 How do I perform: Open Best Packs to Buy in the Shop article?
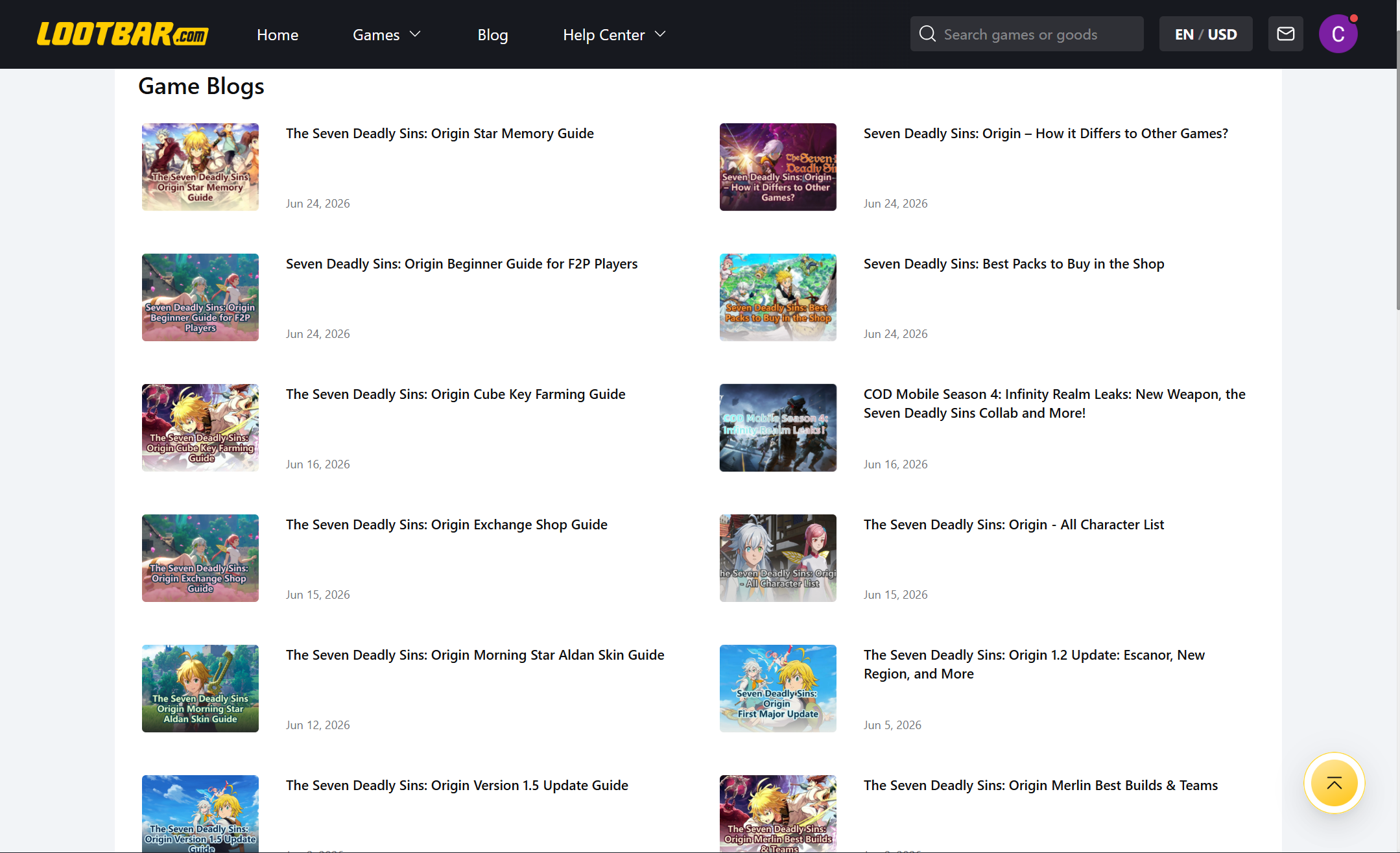click(x=1014, y=264)
